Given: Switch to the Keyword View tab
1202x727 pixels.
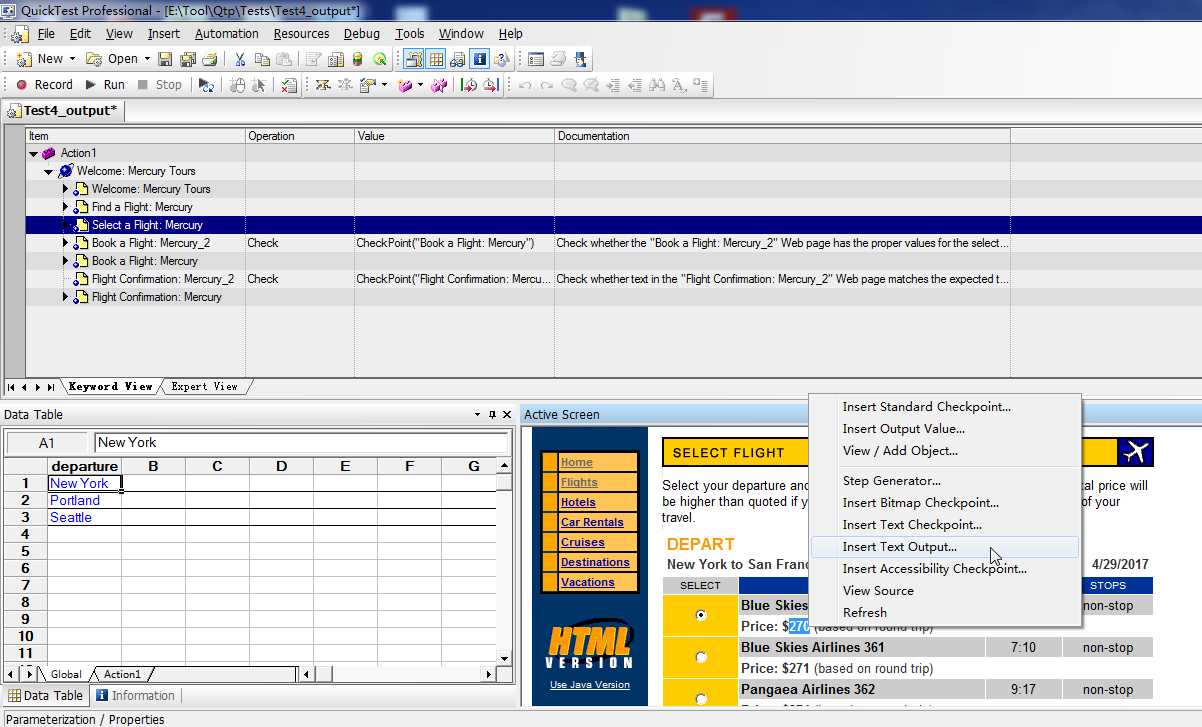Looking at the screenshot, I should pyautogui.click(x=110, y=387).
